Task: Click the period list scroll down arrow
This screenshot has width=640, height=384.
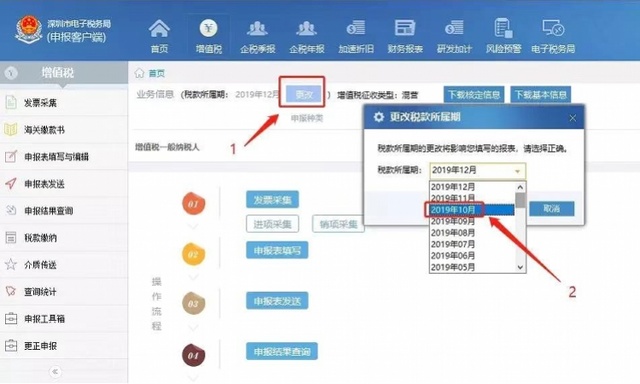Action: click(x=520, y=267)
